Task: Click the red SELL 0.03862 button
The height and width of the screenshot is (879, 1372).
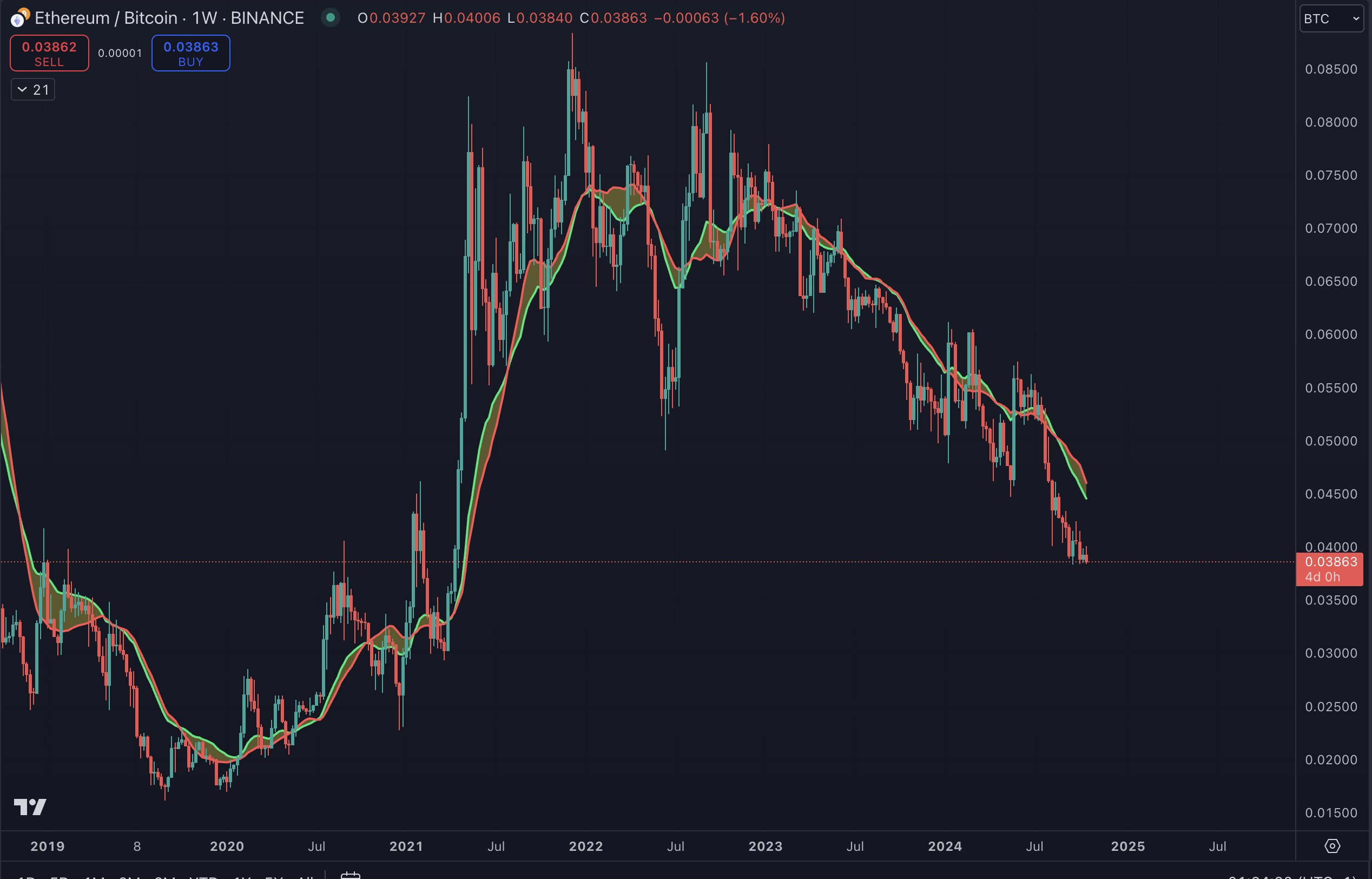Action: 49,53
